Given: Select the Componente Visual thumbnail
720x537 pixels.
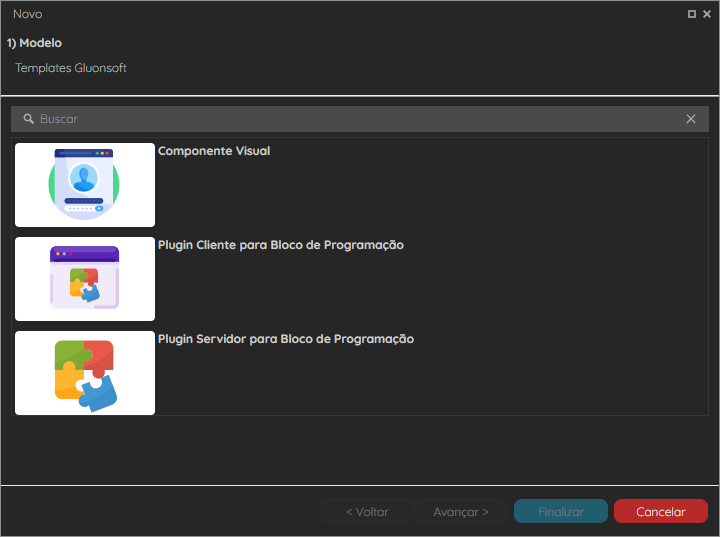Looking at the screenshot, I should pos(85,185).
